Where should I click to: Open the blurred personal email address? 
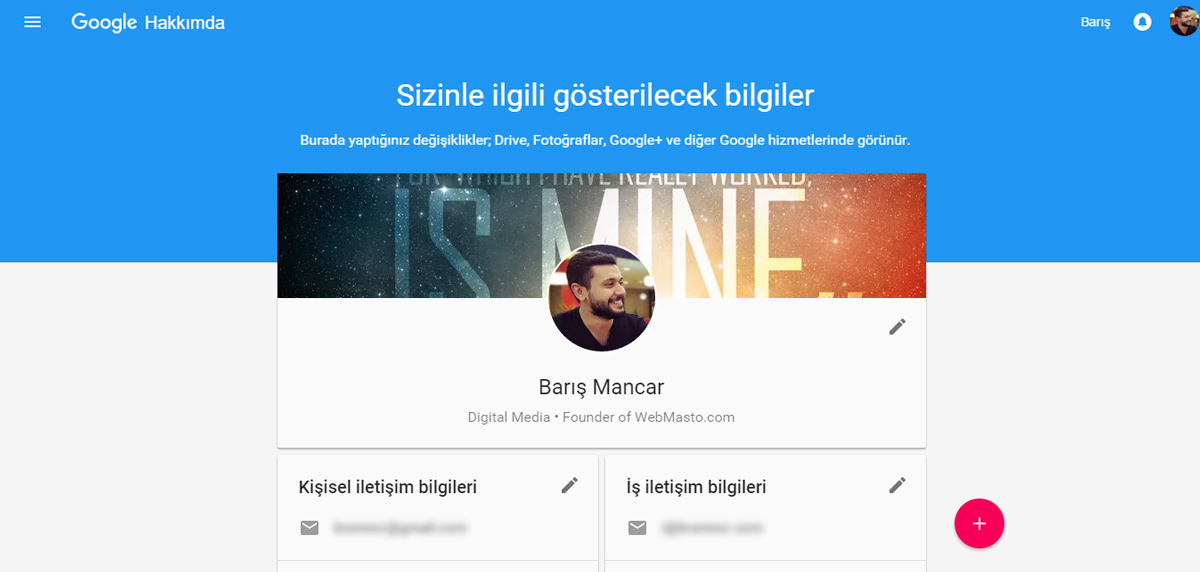(x=401, y=527)
